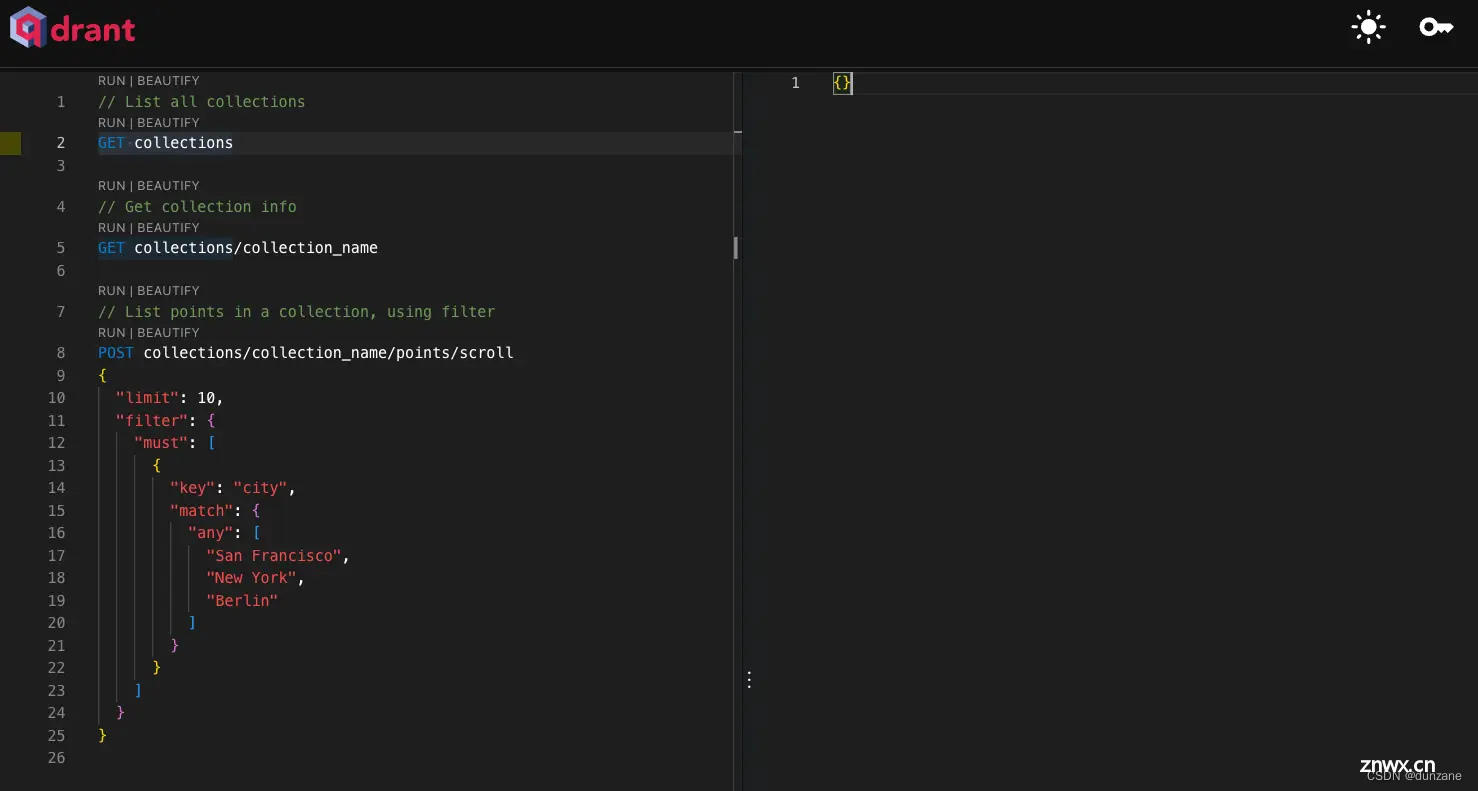Run the "GET collections" request
Screen dimensions: 1478x791
tap(112, 123)
